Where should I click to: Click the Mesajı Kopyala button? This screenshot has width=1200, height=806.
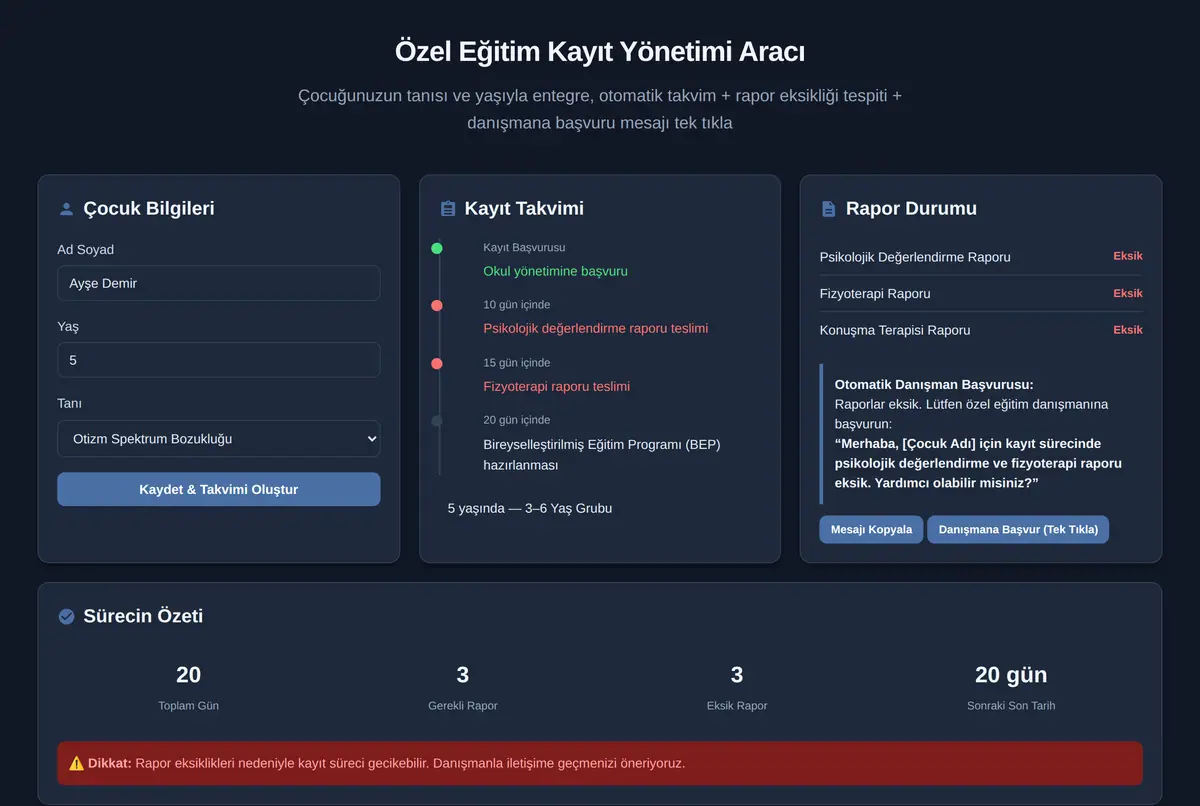point(871,529)
